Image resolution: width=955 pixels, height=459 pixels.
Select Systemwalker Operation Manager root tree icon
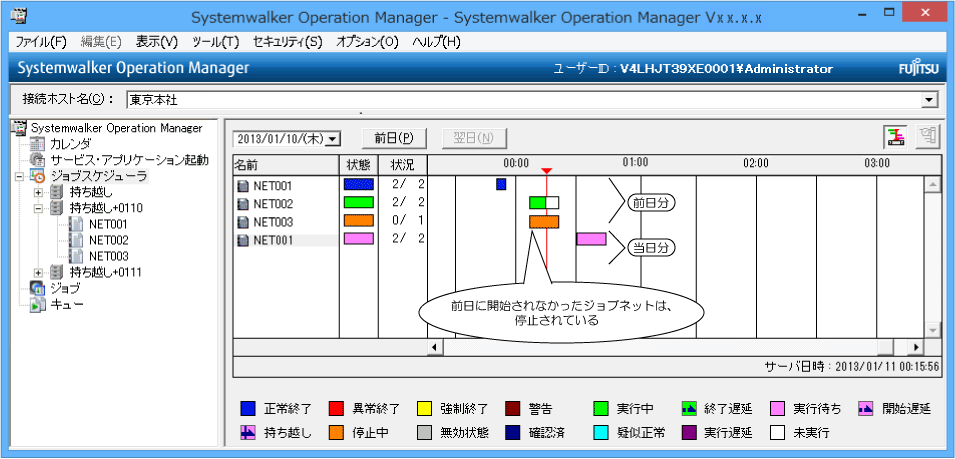(21, 128)
